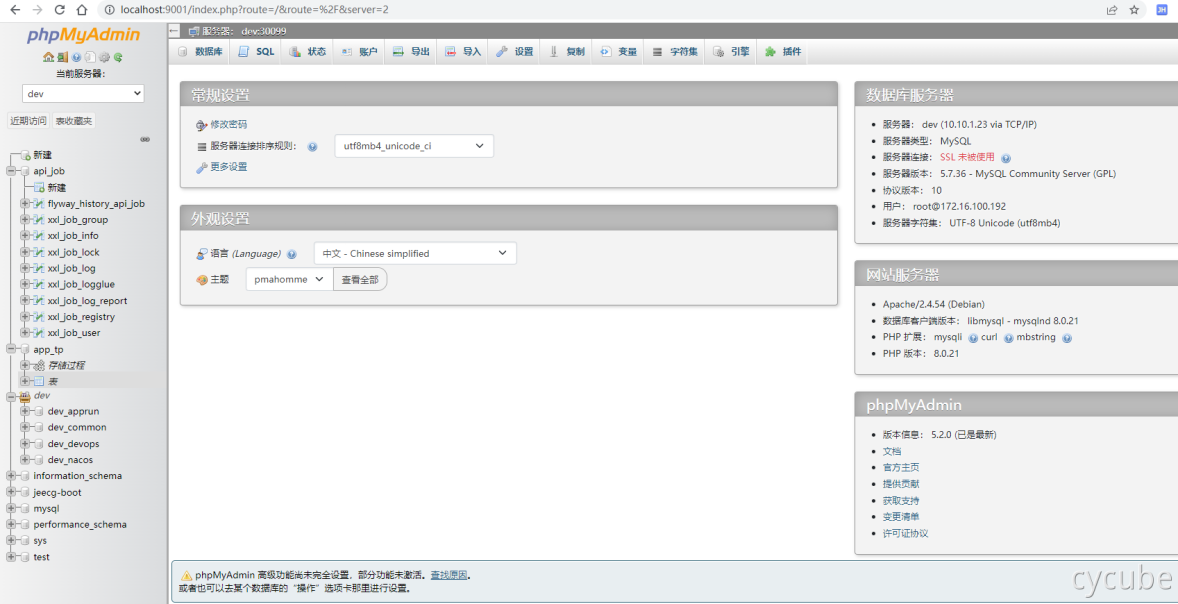Screen dimensions: 1178x604
Task: Open language dropdown 中文 - Chinese simplified
Action: click(x=415, y=253)
